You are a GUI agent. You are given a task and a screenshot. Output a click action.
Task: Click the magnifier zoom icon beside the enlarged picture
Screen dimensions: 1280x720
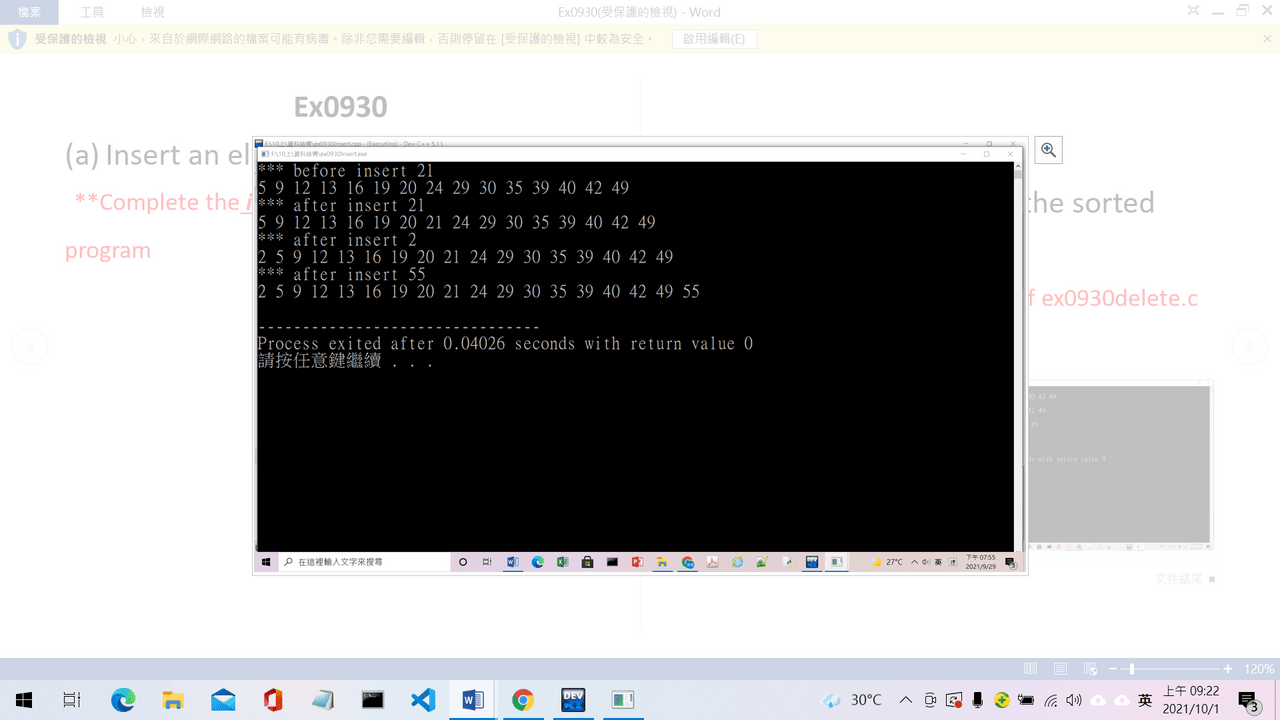(x=1048, y=150)
